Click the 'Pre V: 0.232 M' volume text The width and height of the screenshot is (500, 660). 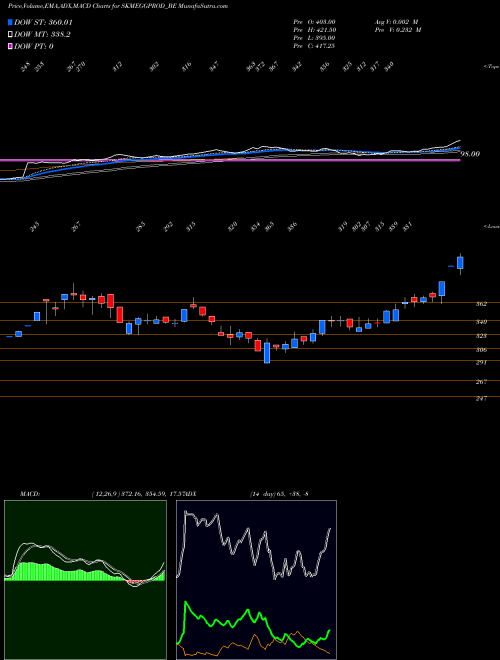pos(398,30)
